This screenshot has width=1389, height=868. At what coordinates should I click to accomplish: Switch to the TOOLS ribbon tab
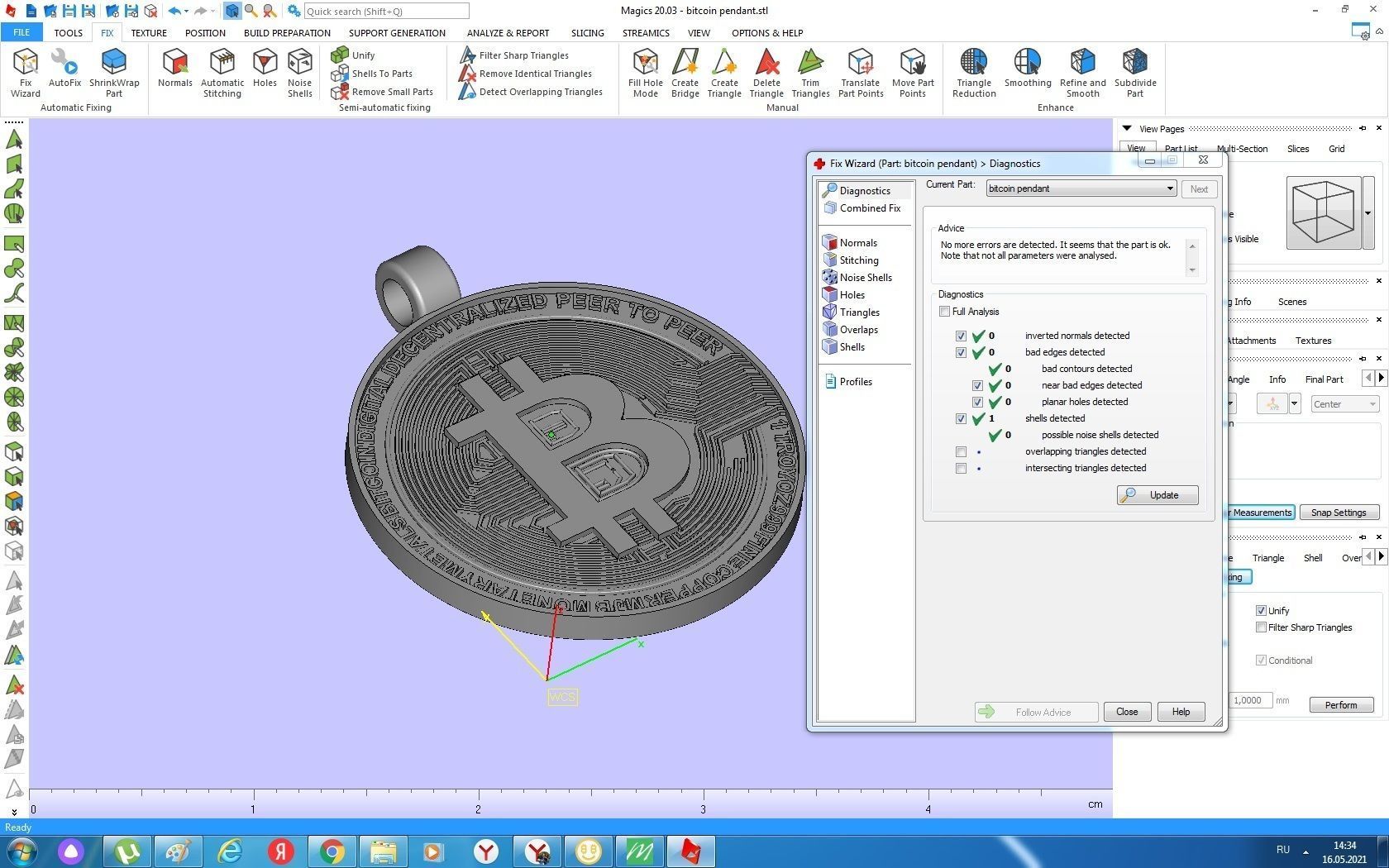coord(68,33)
